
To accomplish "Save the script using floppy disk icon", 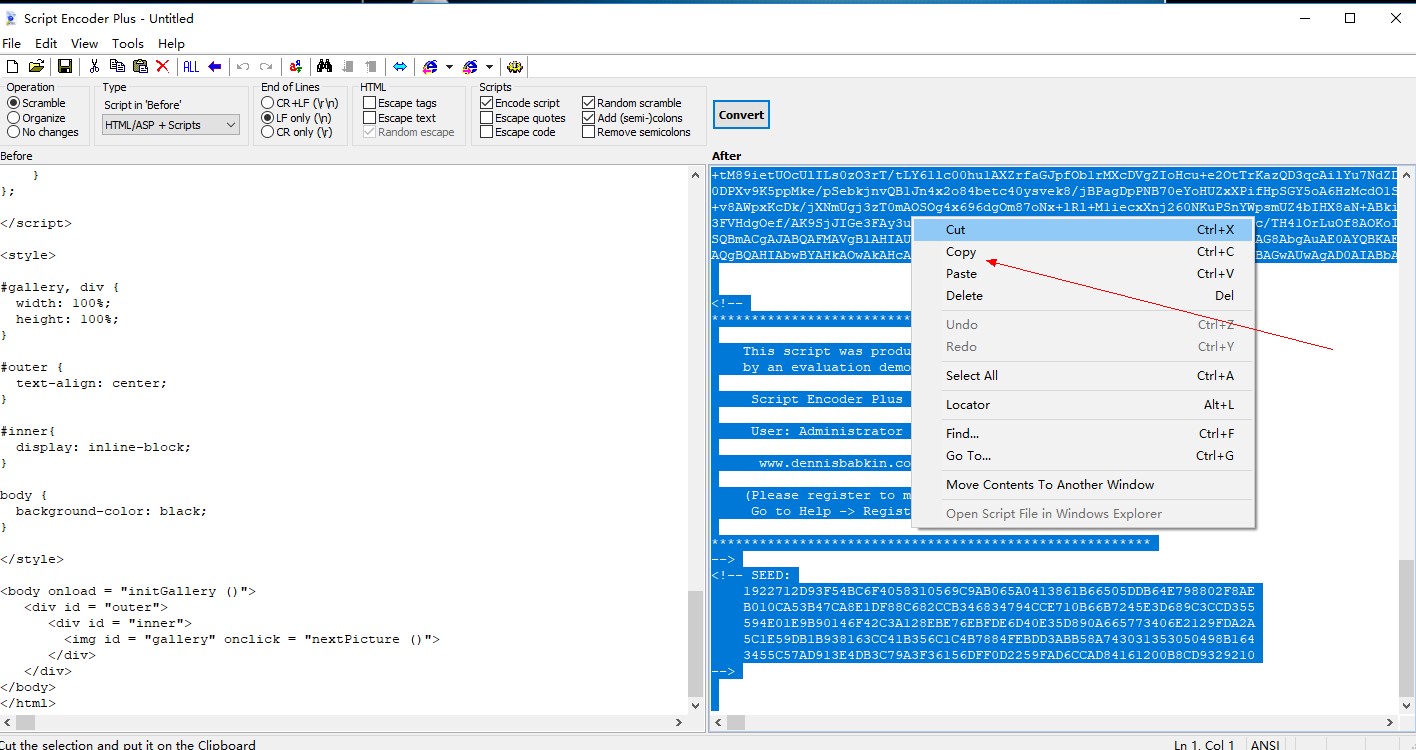I will (64, 67).
